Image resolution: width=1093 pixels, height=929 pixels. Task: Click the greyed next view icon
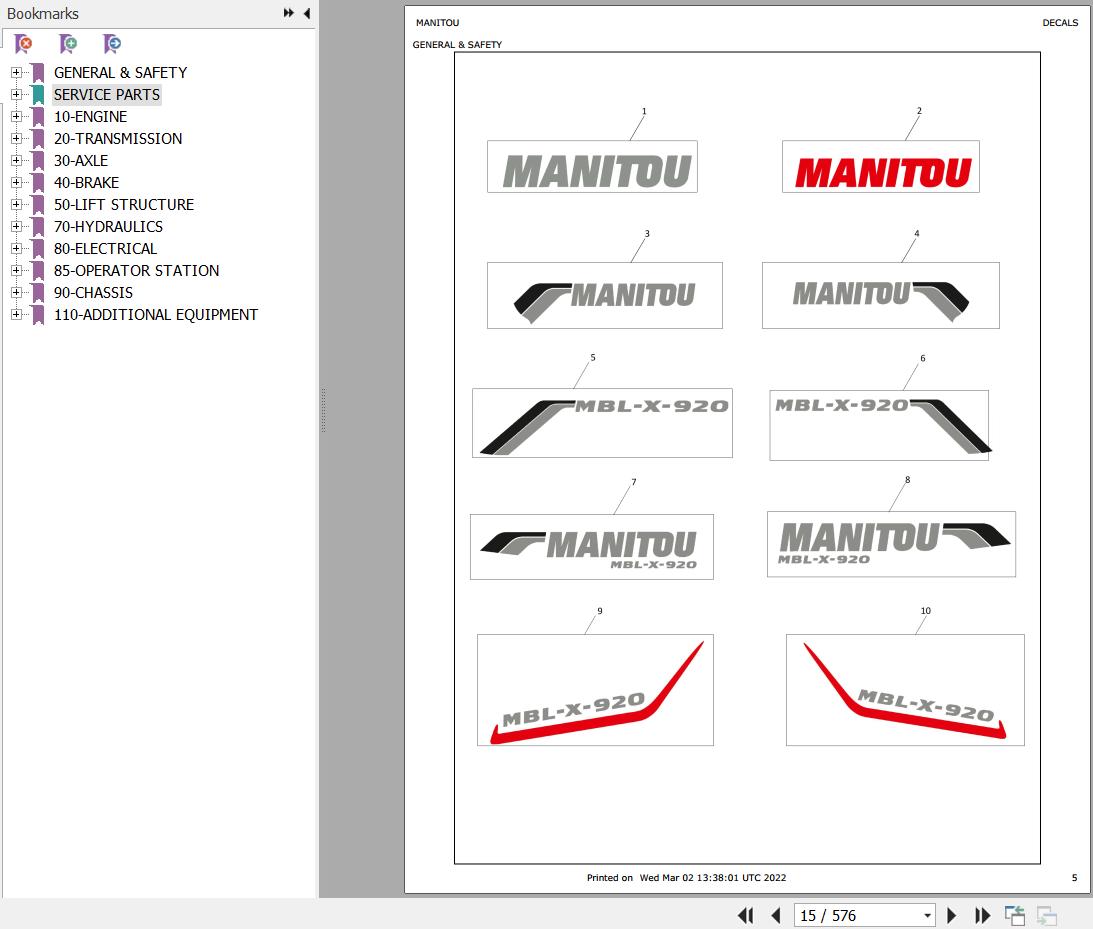coord(1046,915)
